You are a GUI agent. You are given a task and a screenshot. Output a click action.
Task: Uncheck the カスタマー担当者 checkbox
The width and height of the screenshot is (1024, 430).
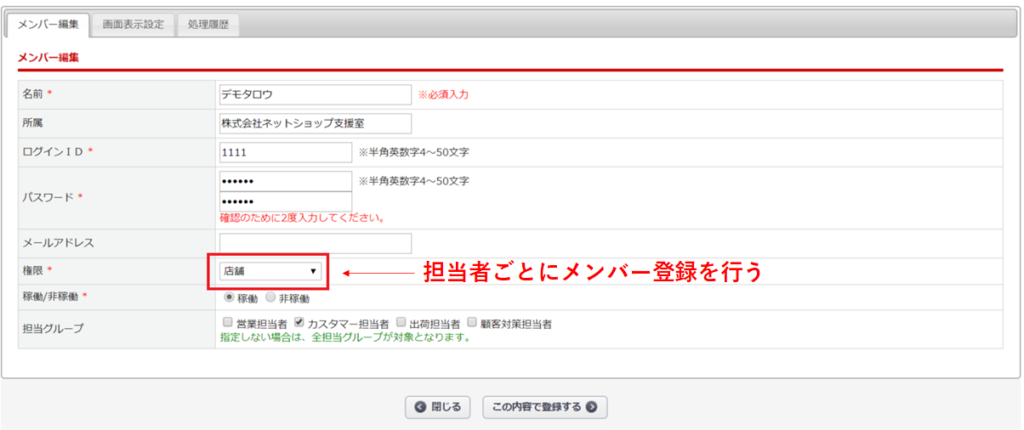[299, 322]
